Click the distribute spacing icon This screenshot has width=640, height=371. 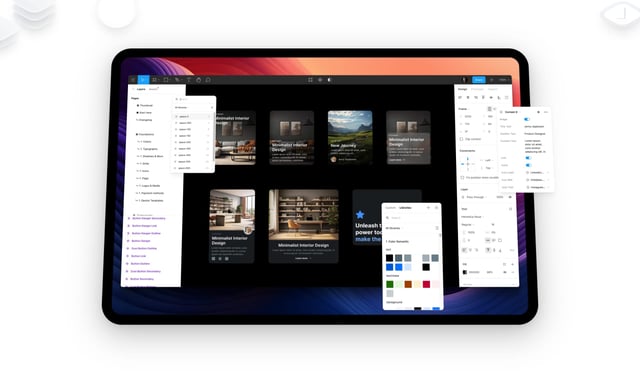pos(507,98)
